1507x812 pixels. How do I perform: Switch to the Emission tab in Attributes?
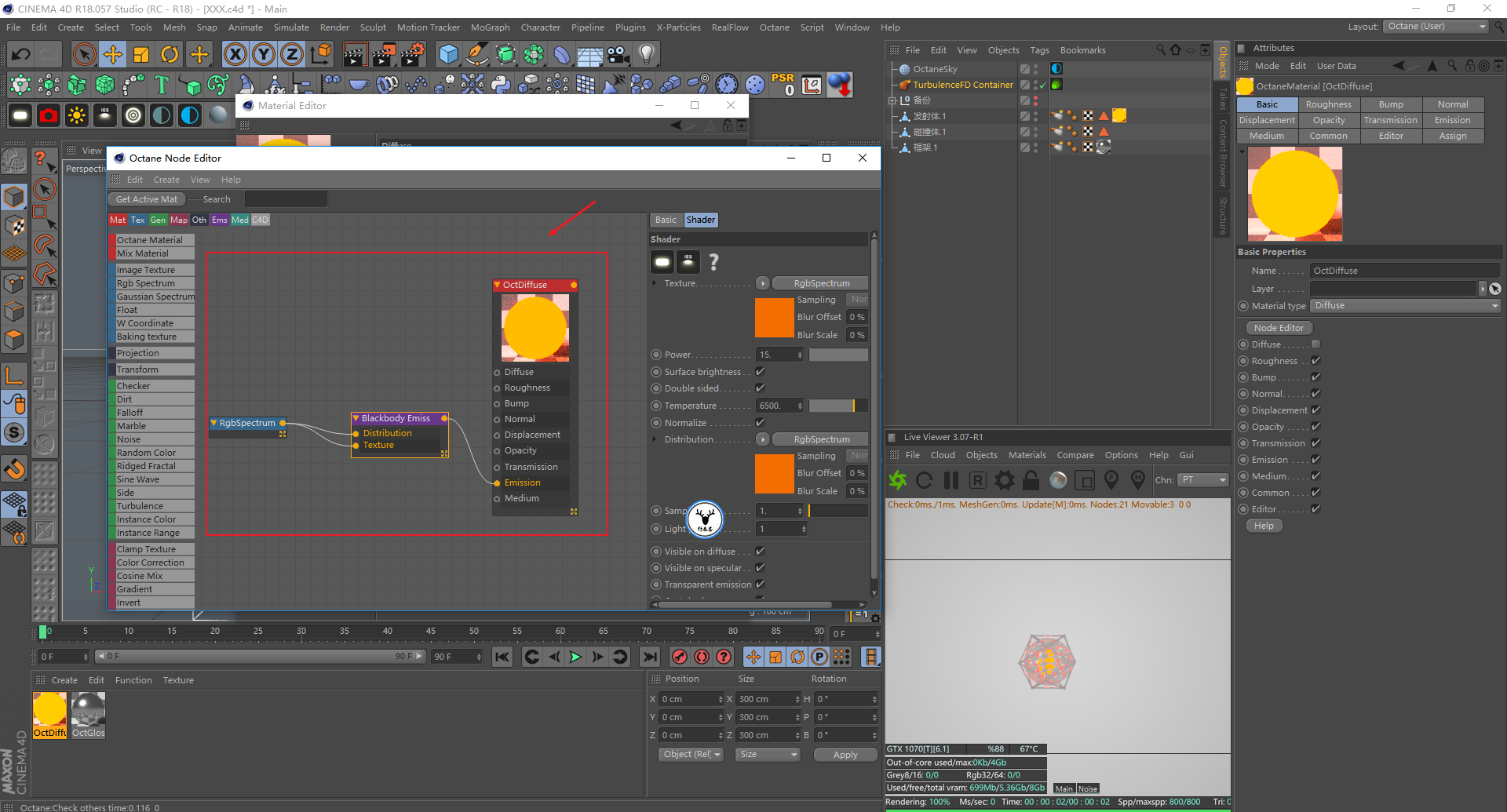[1452, 120]
